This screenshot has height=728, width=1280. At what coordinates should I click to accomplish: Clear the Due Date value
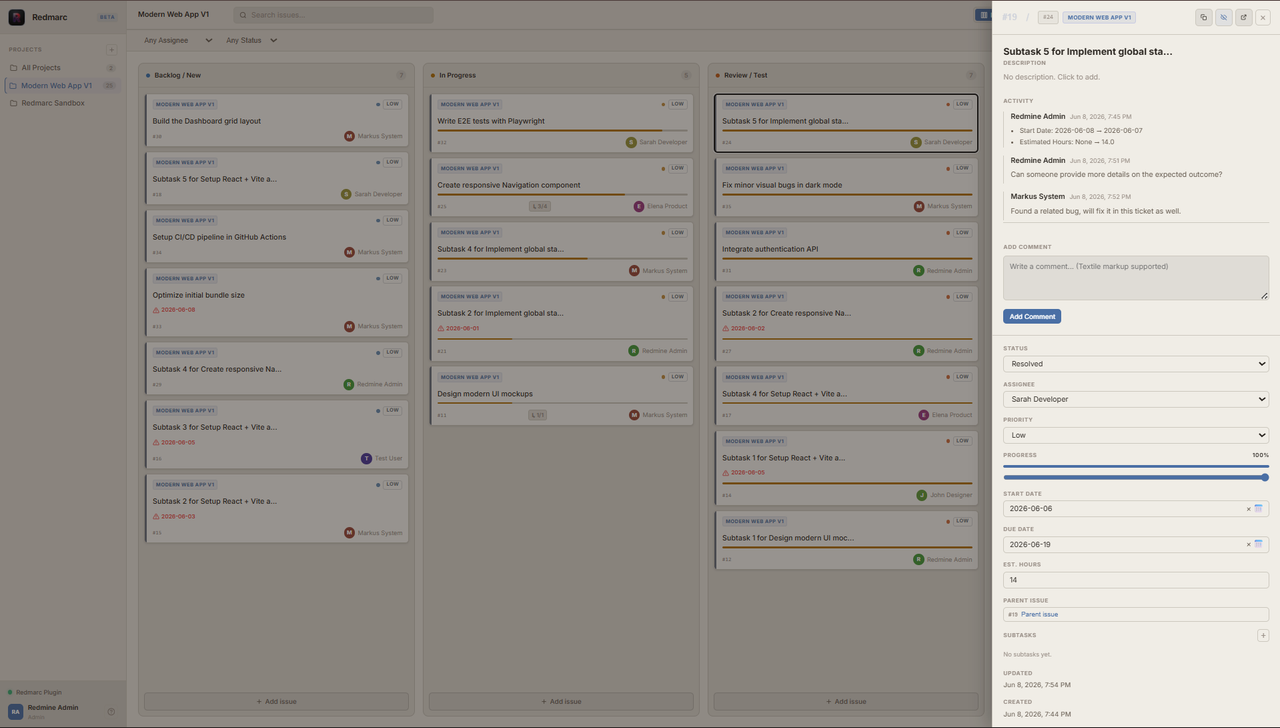click(1248, 545)
